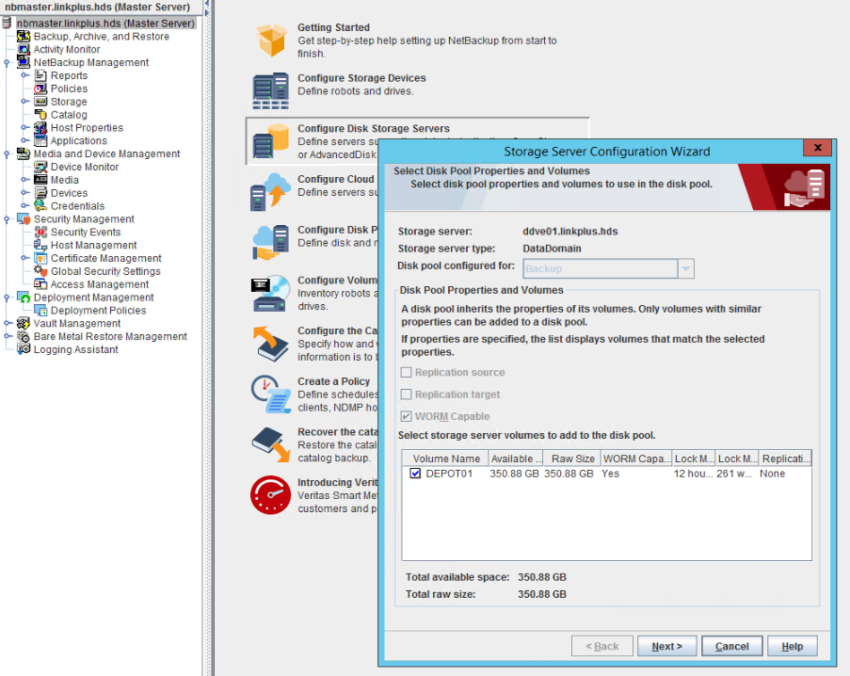Click the Next button in wizard
The height and width of the screenshot is (676, 850).
[x=667, y=646]
